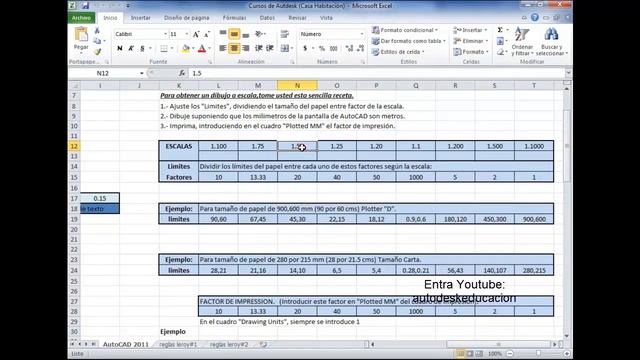640x360 pixels.
Task: Click the borders icon in the Fuente group
Action: point(164,48)
